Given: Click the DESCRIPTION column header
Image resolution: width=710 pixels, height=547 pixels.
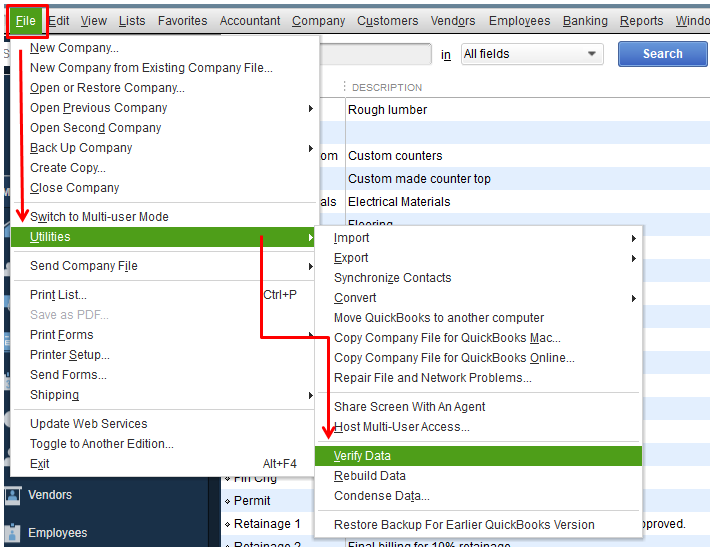Looking at the screenshot, I should coord(387,87).
